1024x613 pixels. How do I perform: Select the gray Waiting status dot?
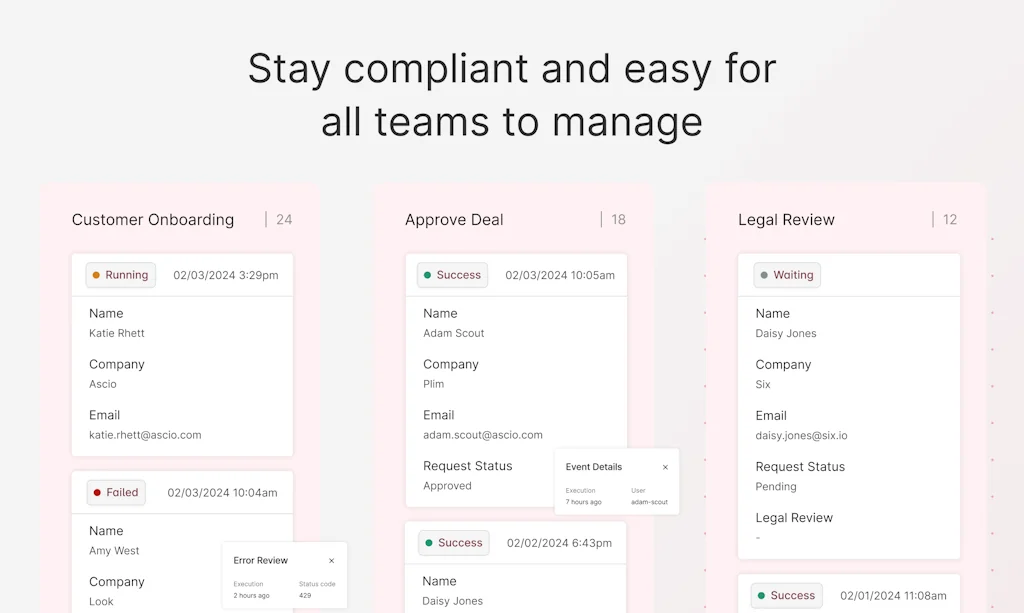pos(765,274)
